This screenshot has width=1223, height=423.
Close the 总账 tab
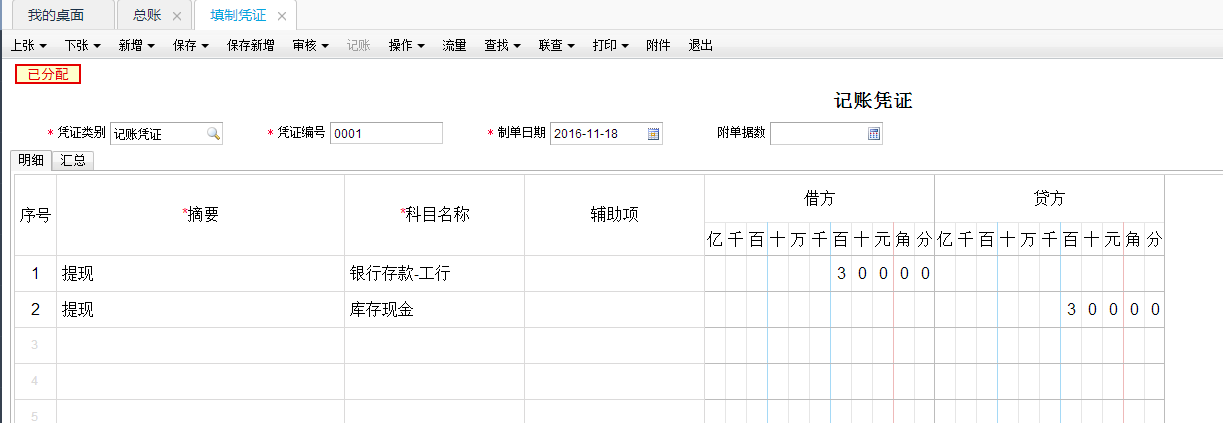coord(177,16)
